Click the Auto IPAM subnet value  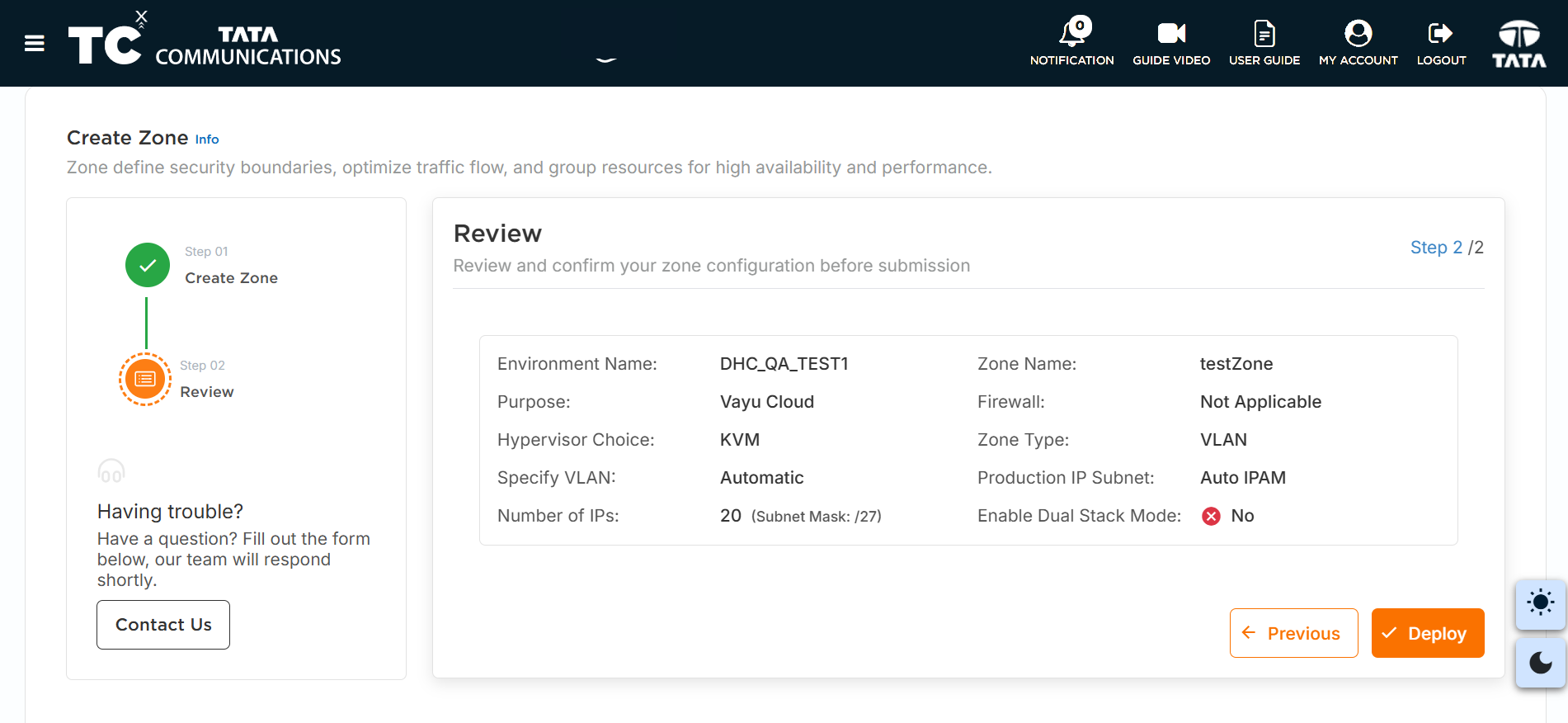click(x=1243, y=478)
